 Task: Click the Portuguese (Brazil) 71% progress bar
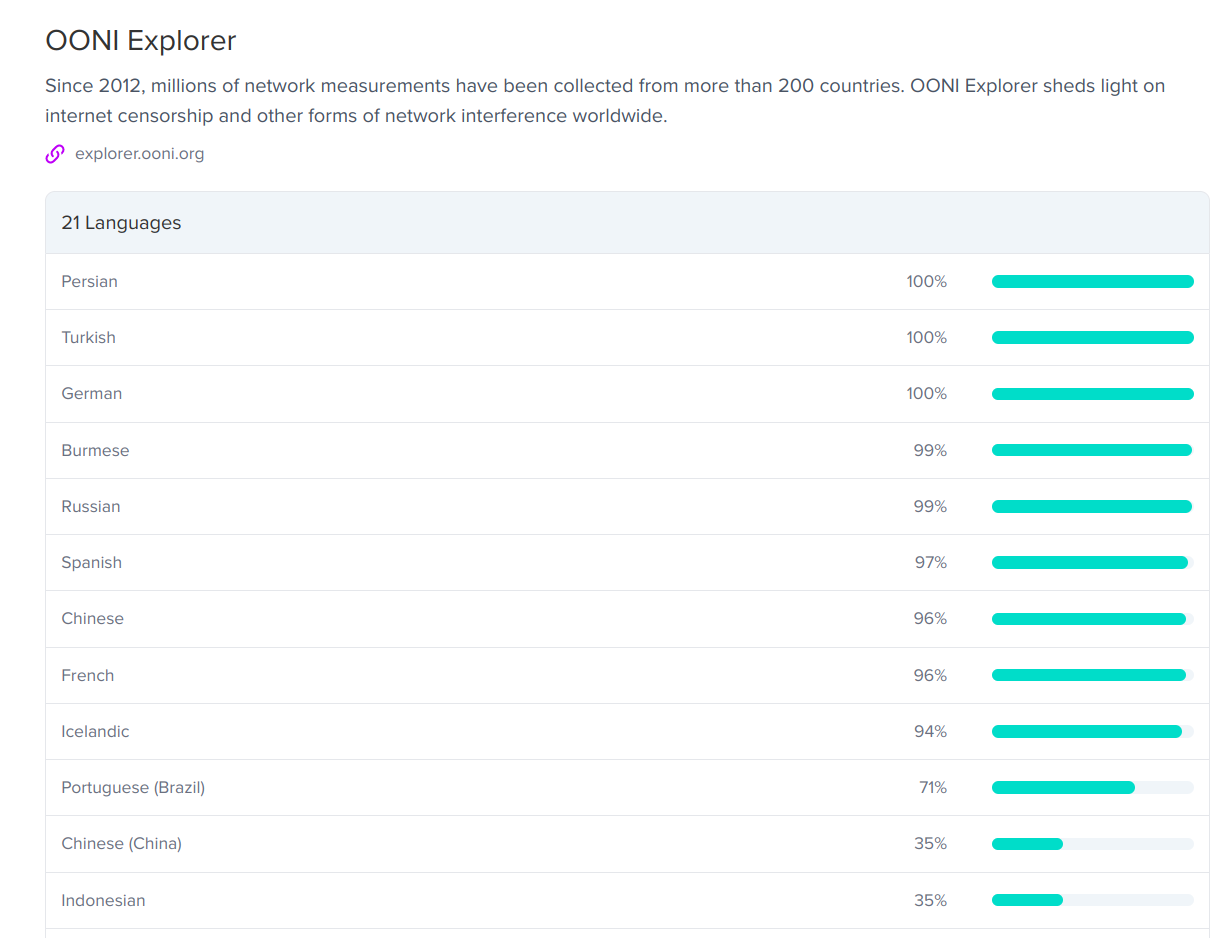point(1092,788)
